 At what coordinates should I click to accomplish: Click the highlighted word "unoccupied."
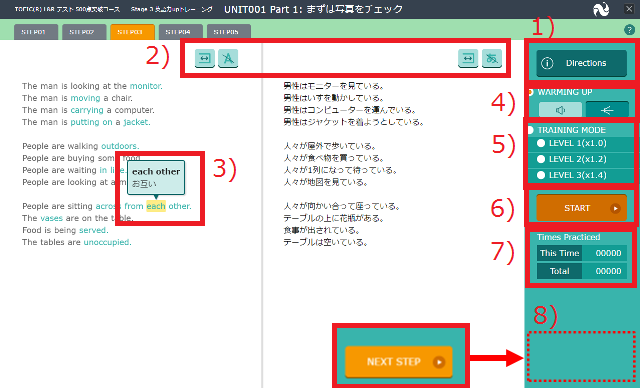[107, 242]
